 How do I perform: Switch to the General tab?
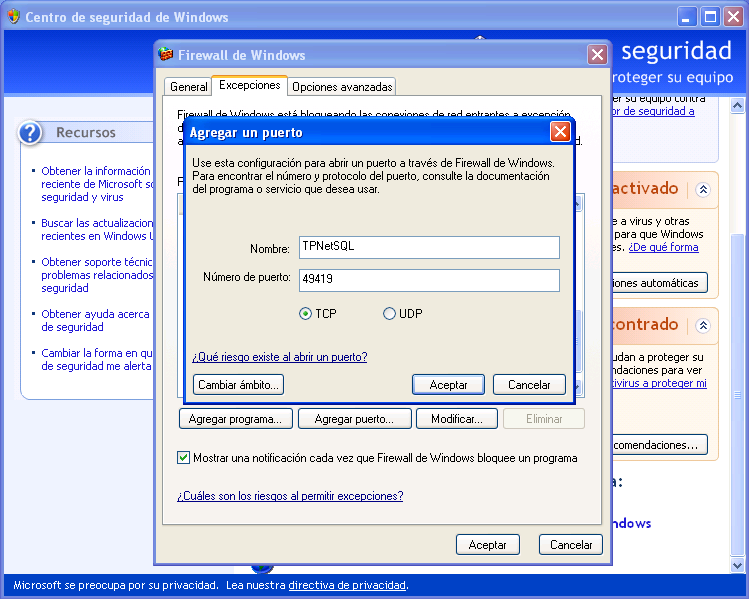click(189, 86)
